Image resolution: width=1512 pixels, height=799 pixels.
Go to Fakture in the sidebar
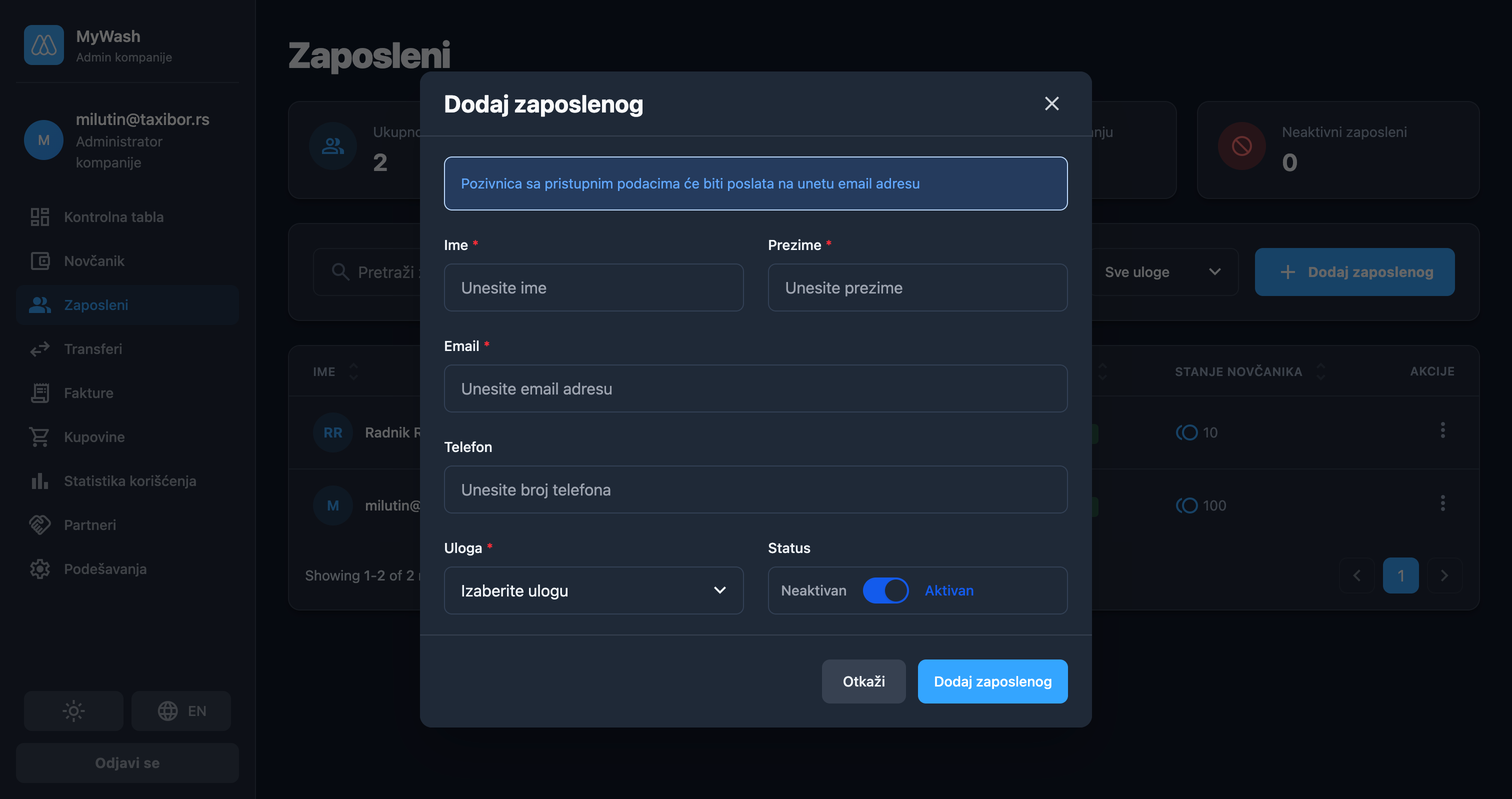(88, 393)
